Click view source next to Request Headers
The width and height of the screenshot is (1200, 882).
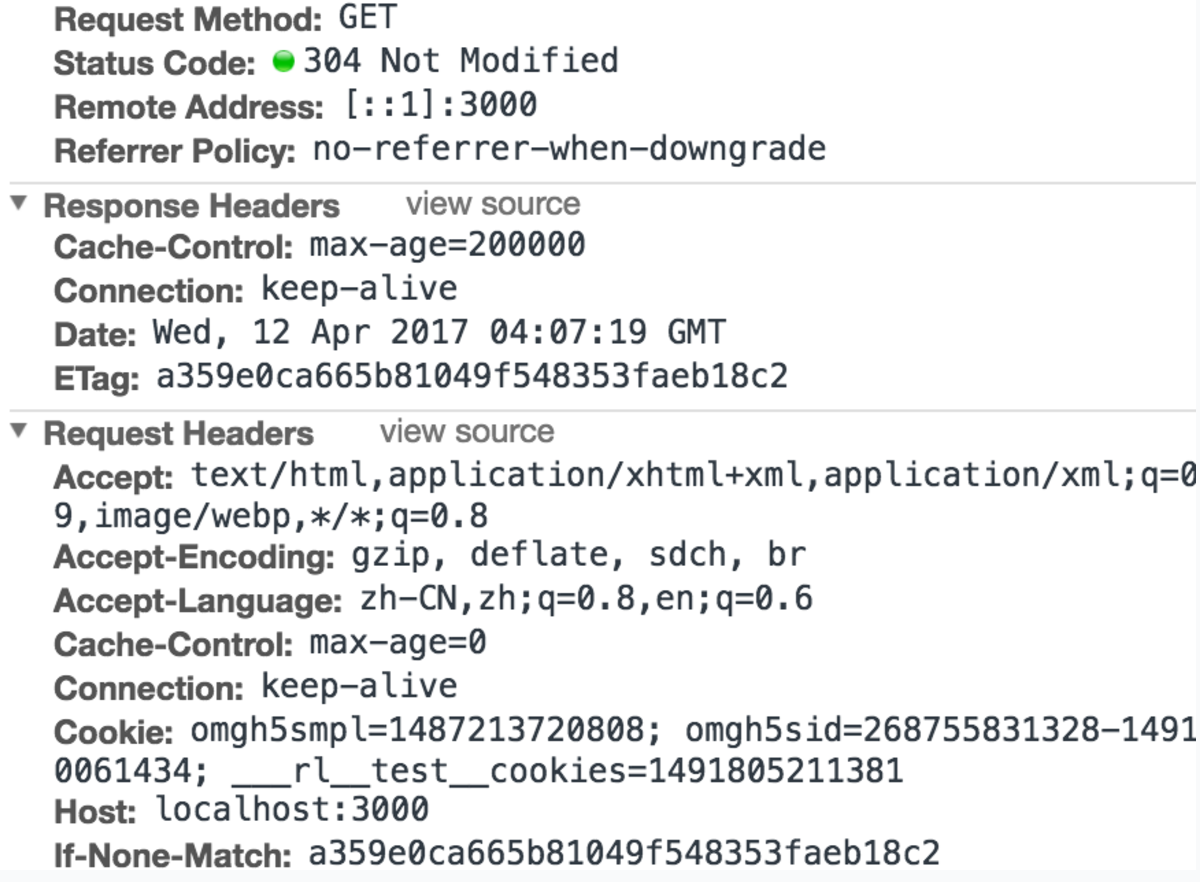point(467,432)
